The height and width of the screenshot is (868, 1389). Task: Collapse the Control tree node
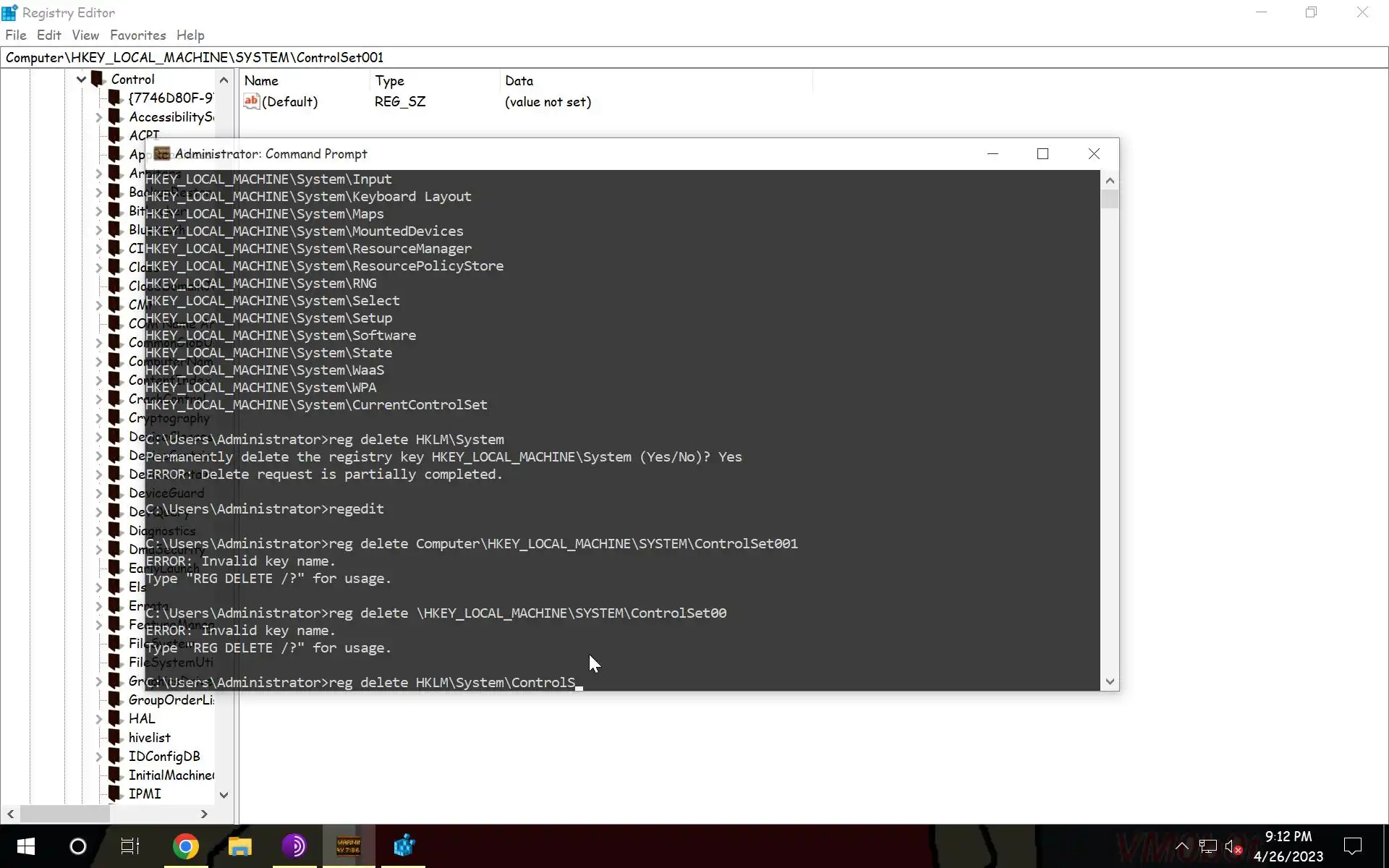click(x=81, y=80)
